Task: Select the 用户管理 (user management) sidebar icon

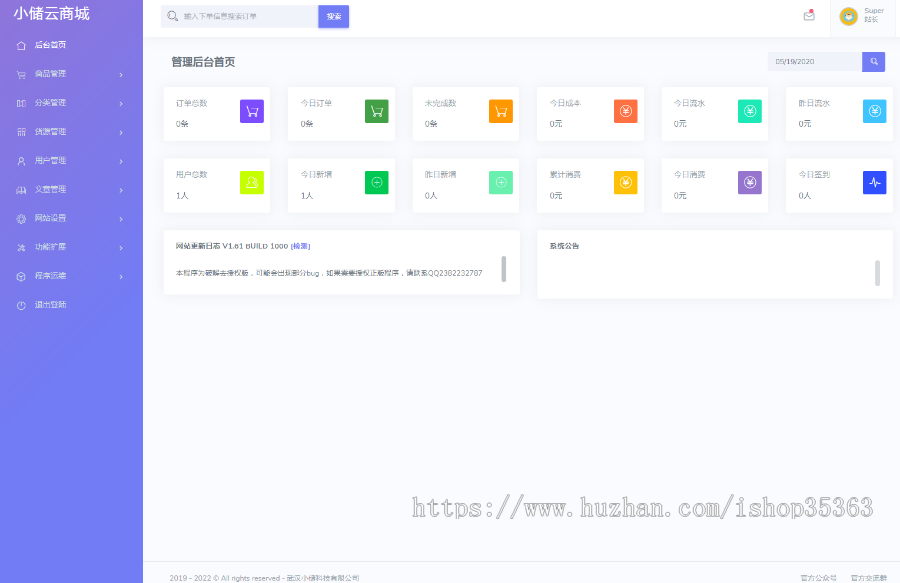Action: click(x=20, y=160)
